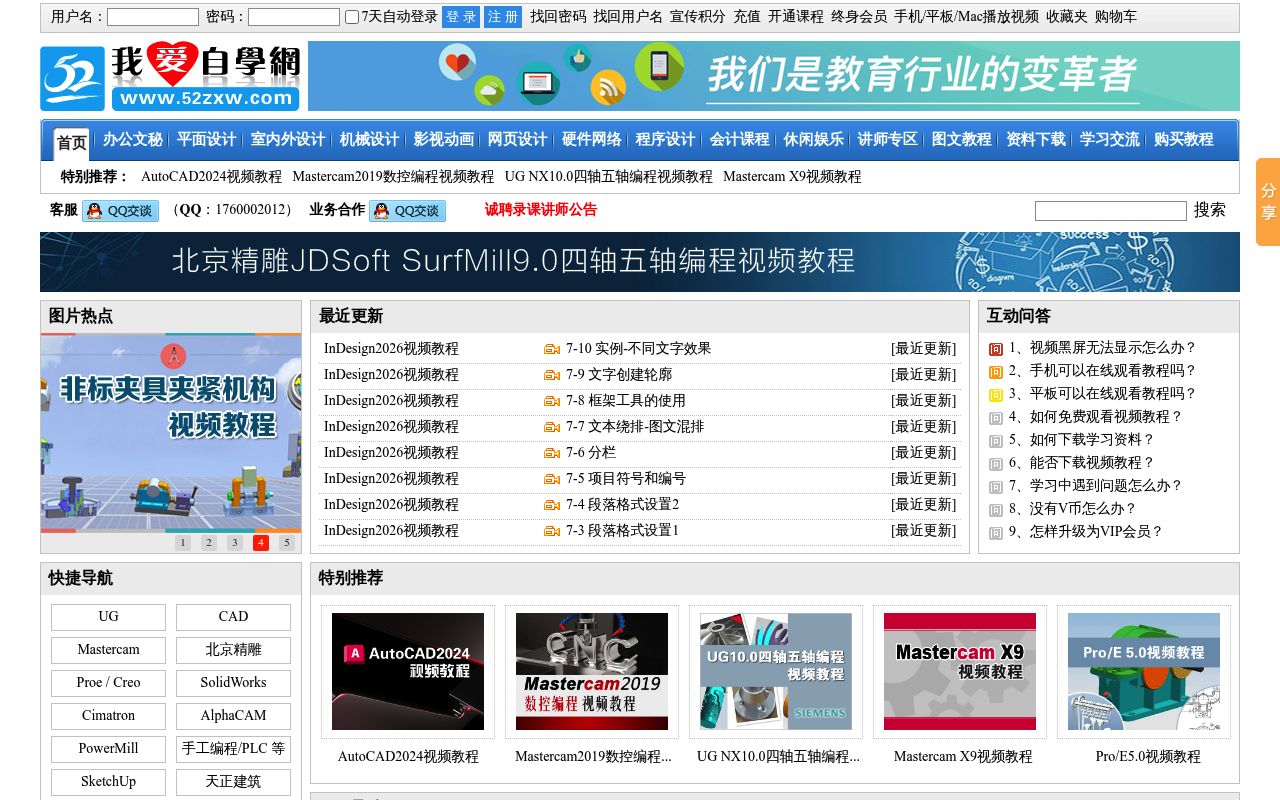Open the AlphaCAM quick navigation button
The image size is (1280, 800).
(233, 716)
